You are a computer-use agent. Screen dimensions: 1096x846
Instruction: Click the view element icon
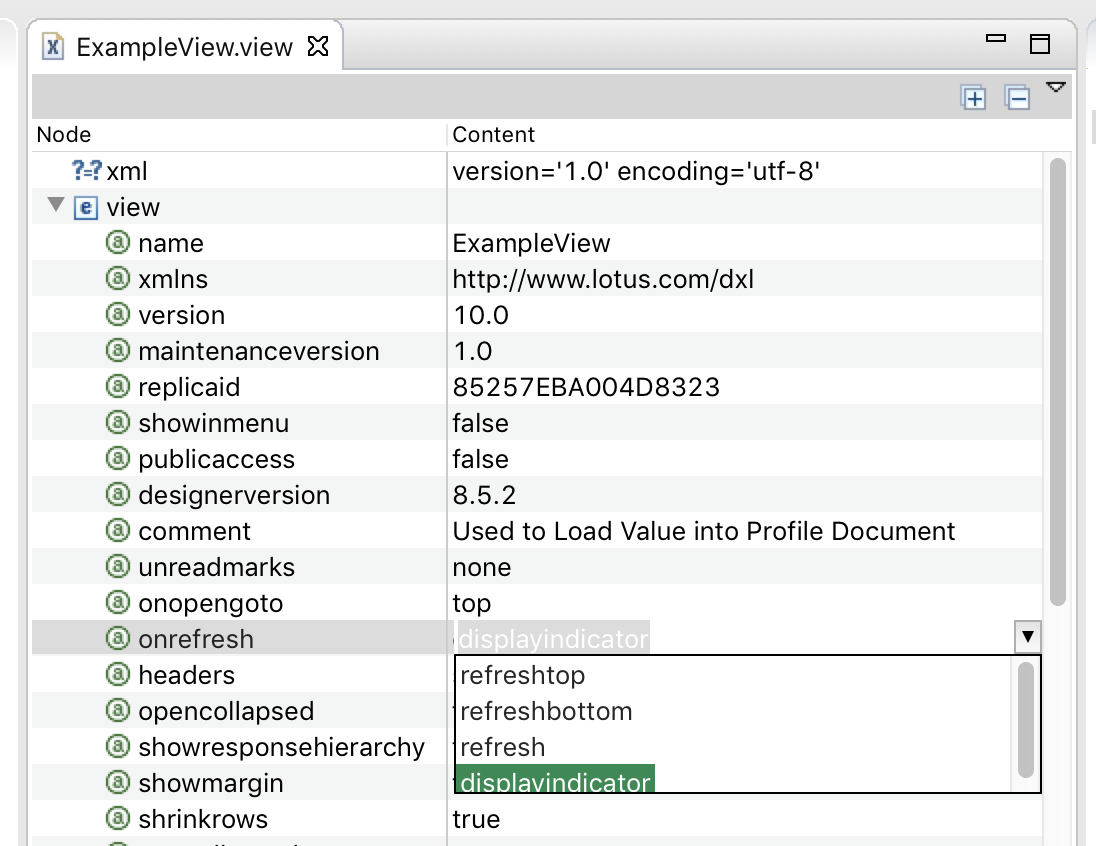[x=87, y=207]
